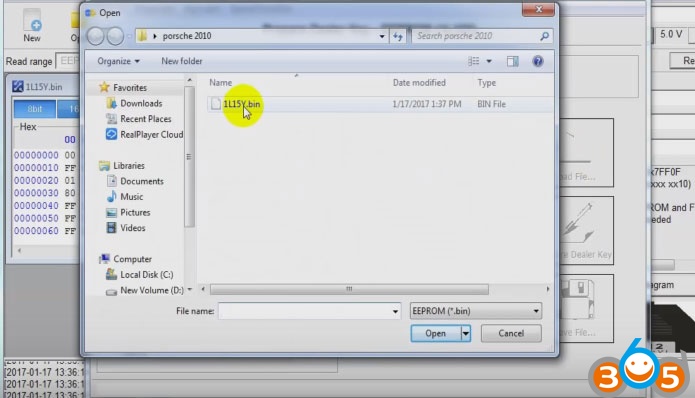Click navigation pane scroll up arrow
This screenshot has width=695, height=398.
click(x=190, y=80)
